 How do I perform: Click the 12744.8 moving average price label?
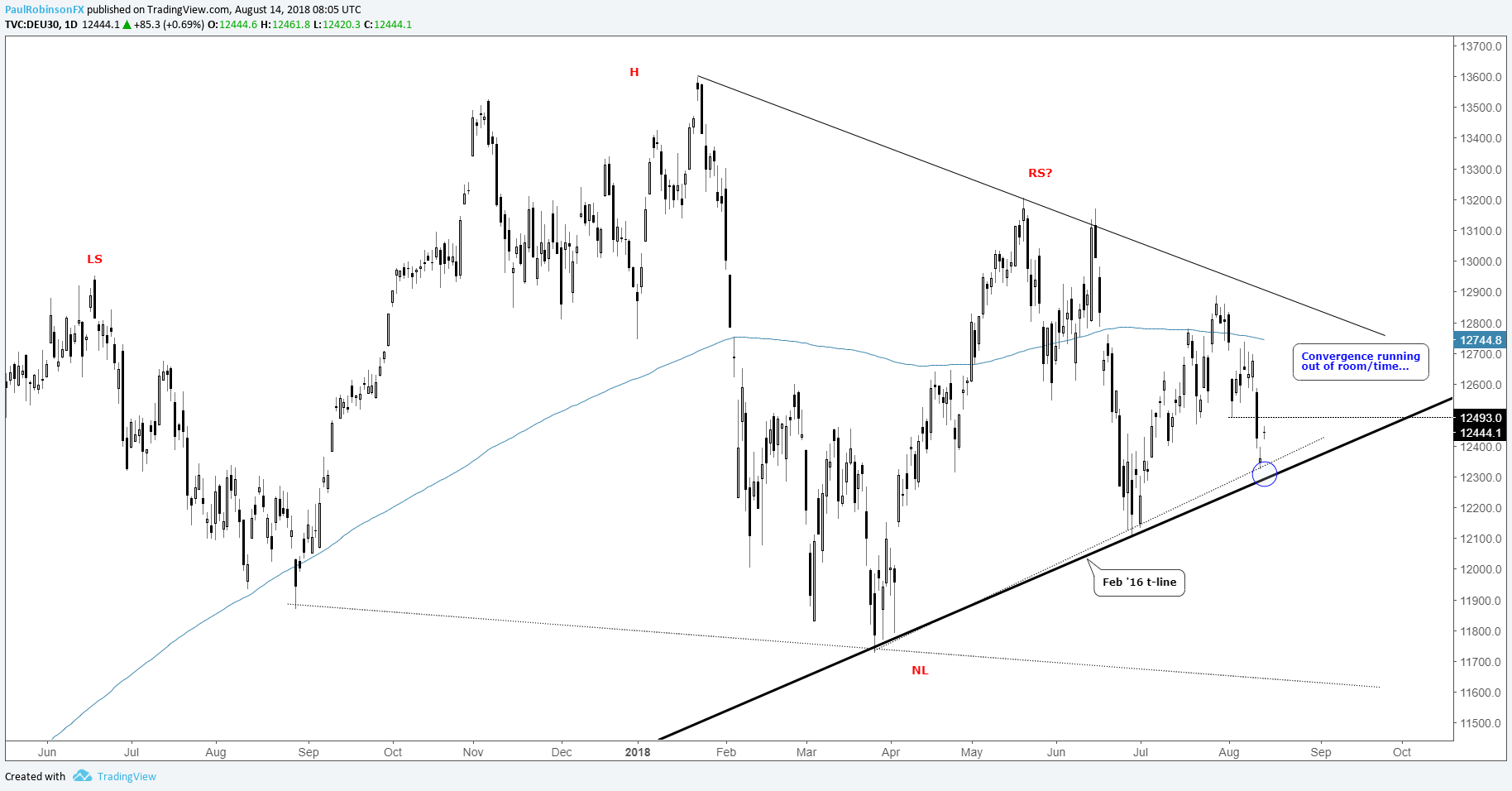1480,340
